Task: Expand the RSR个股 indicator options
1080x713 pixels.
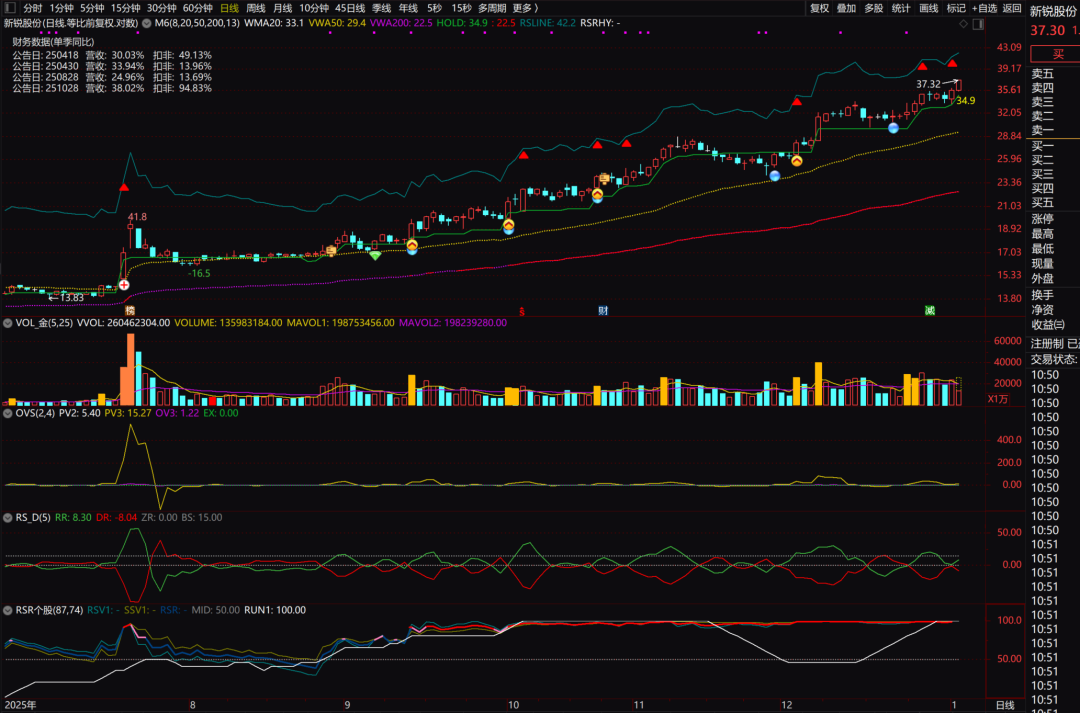Action: pyautogui.click(x=8, y=610)
